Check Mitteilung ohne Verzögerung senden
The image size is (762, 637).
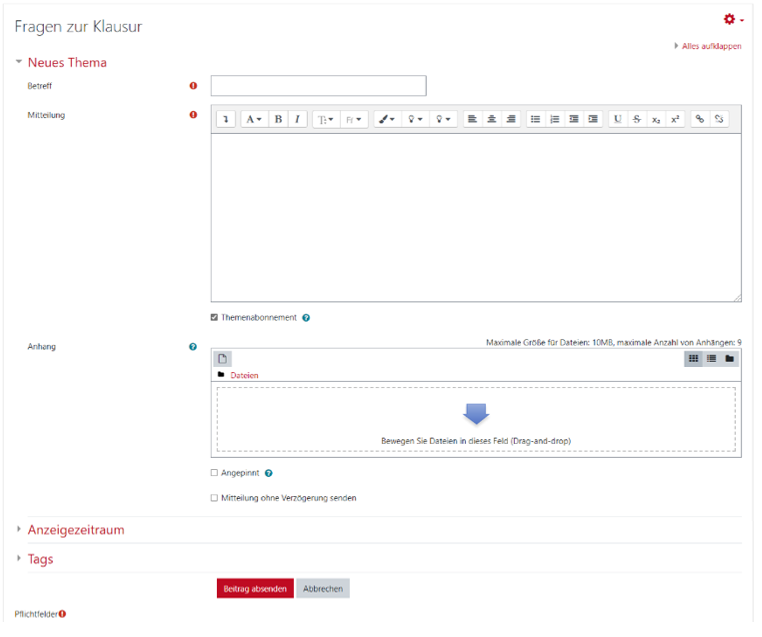coord(214,498)
